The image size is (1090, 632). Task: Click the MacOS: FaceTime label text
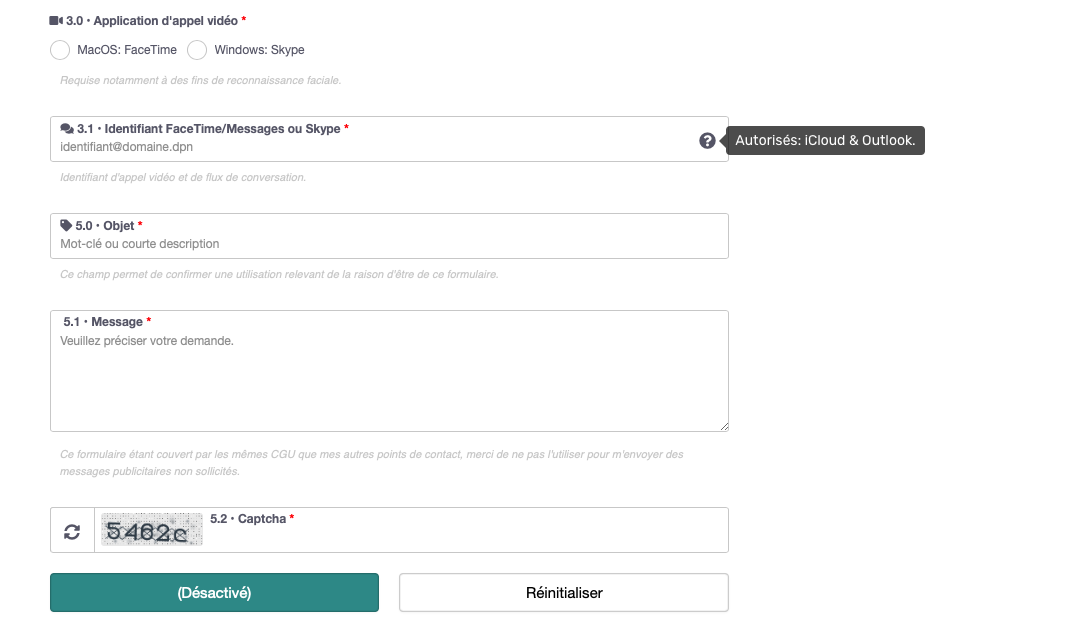pos(127,50)
